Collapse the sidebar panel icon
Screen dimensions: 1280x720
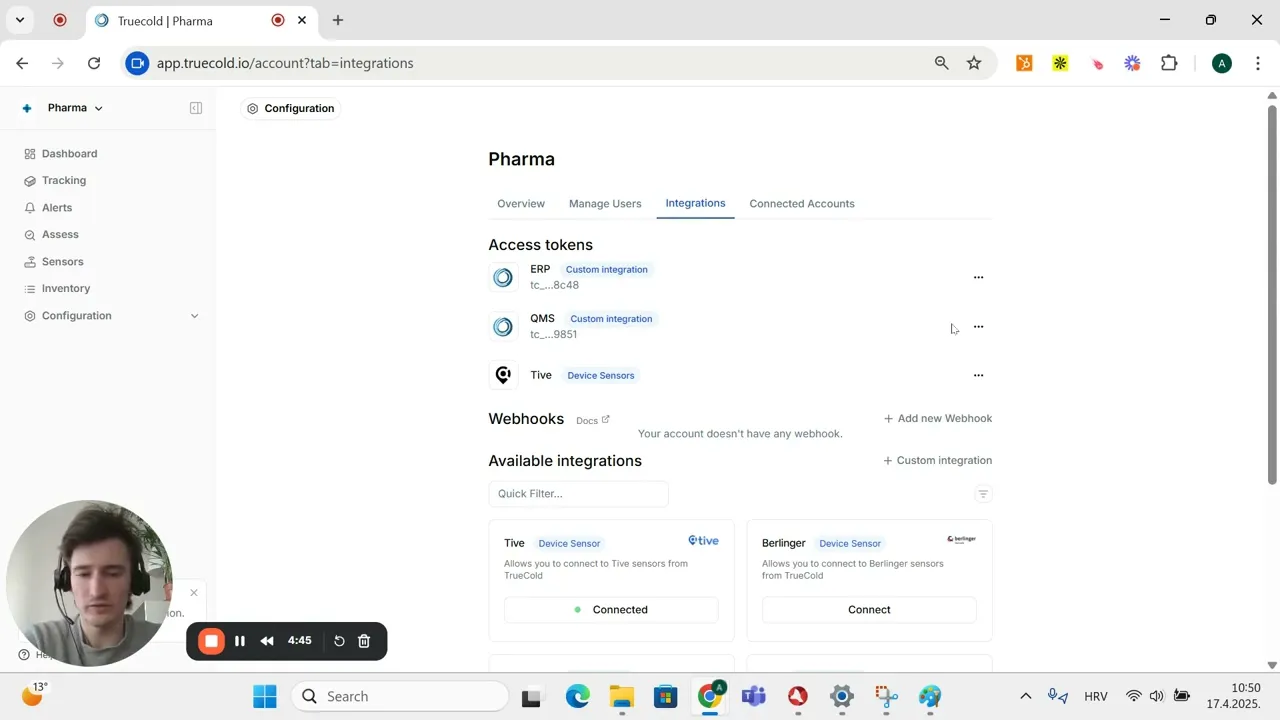pyautogui.click(x=196, y=108)
